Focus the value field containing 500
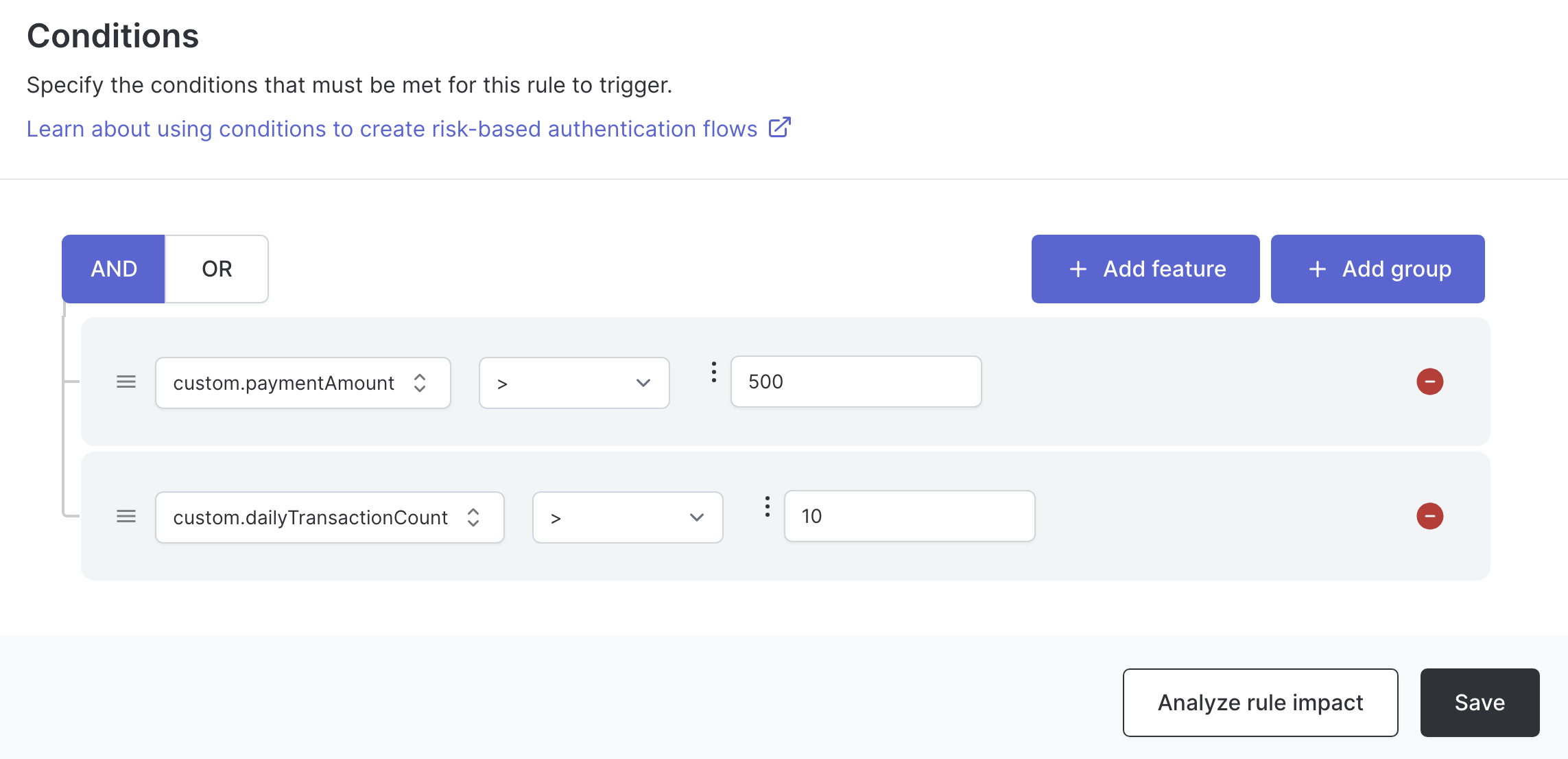Screen dimensions: 1568x759 (856, 382)
